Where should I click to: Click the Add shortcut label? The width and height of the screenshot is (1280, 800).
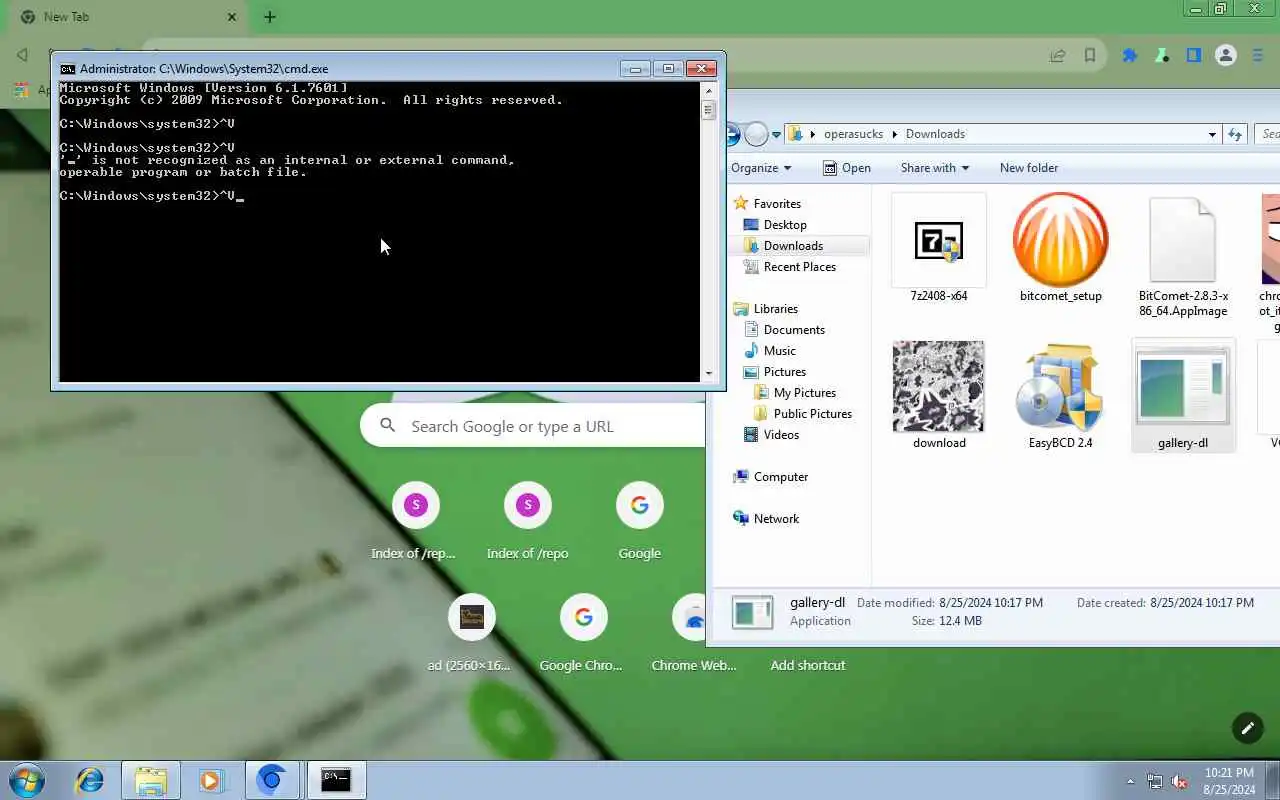pyautogui.click(x=807, y=665)
